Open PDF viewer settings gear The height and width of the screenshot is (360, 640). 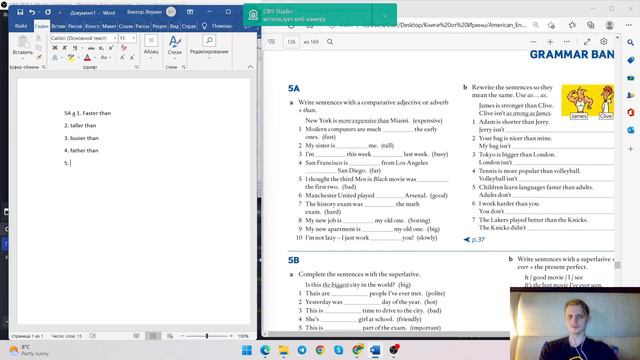coord(603,42)
